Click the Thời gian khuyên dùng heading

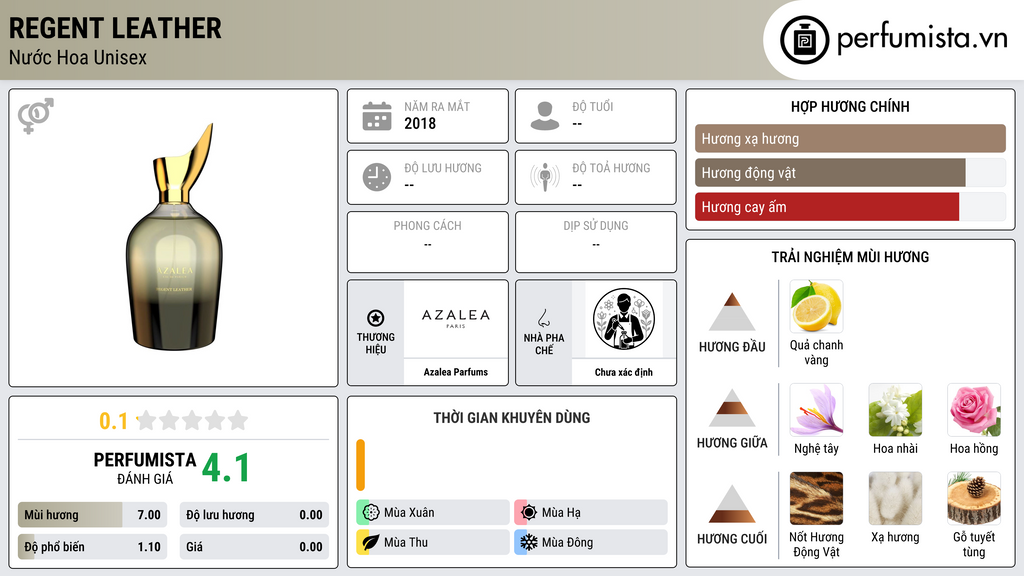(512, 417)
